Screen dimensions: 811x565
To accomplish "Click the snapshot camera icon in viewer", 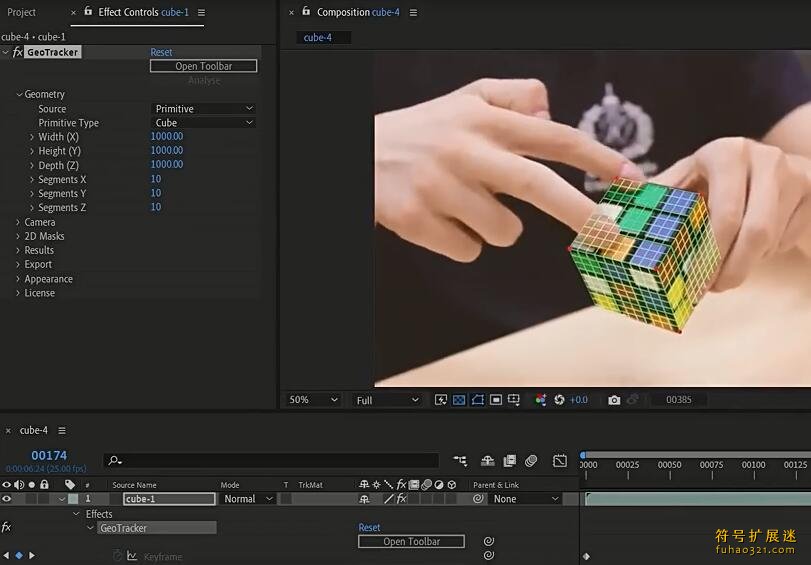I will (614, 400).
